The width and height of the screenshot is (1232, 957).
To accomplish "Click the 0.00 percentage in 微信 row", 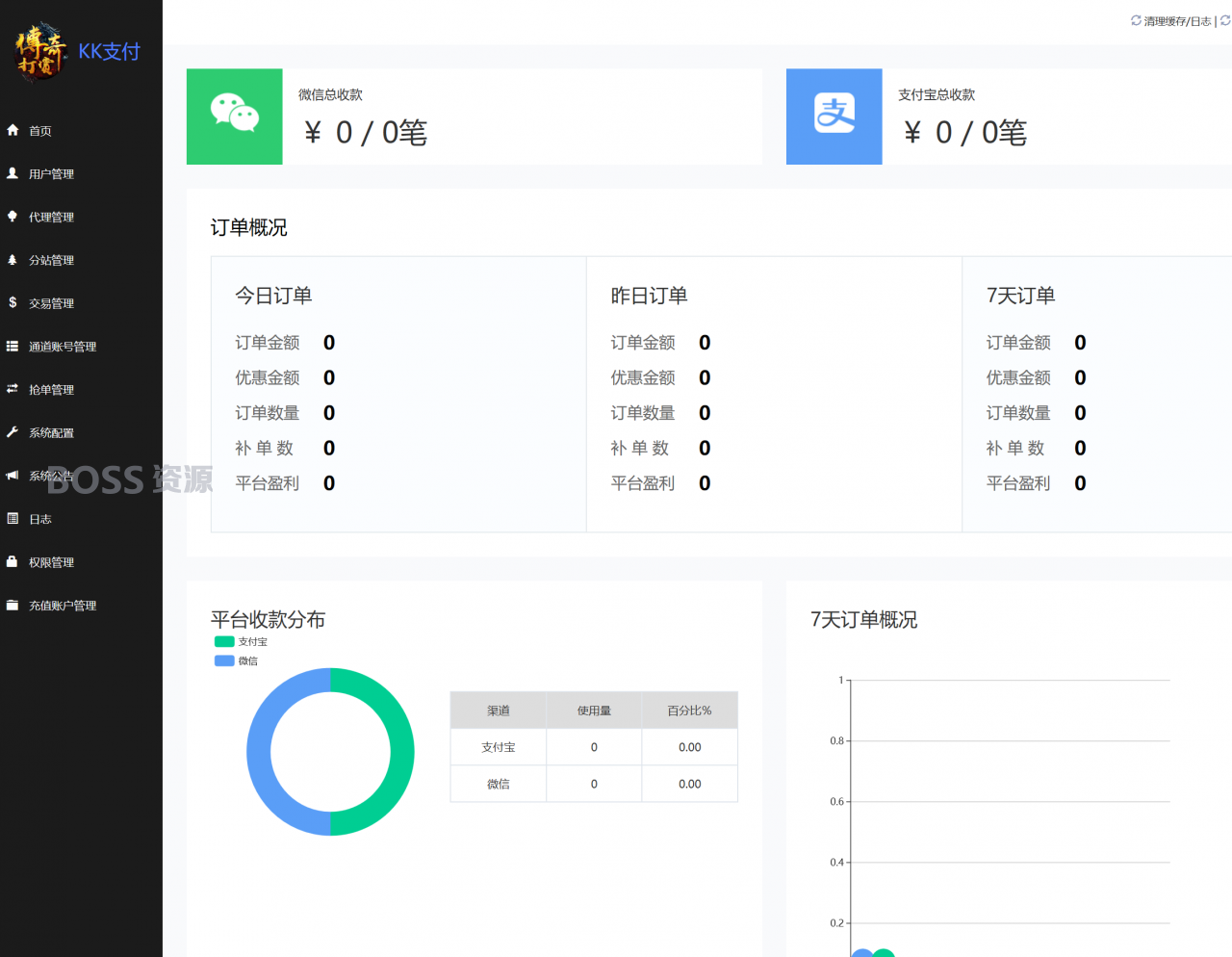I will [690, 784].
